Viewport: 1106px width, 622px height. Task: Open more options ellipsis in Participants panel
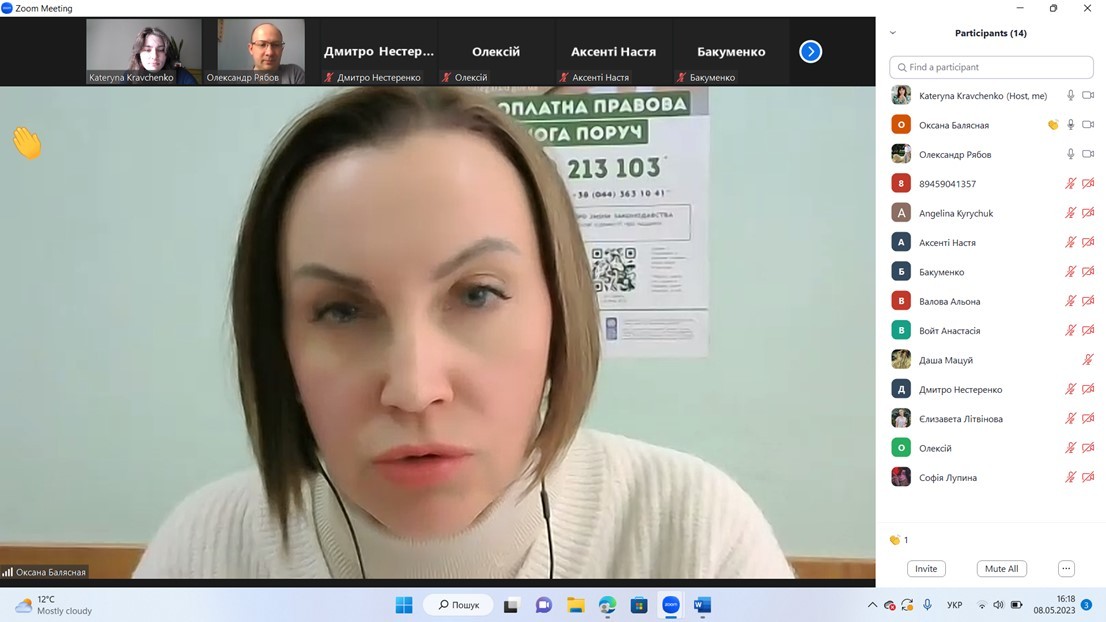click(x=1066, y=568)
